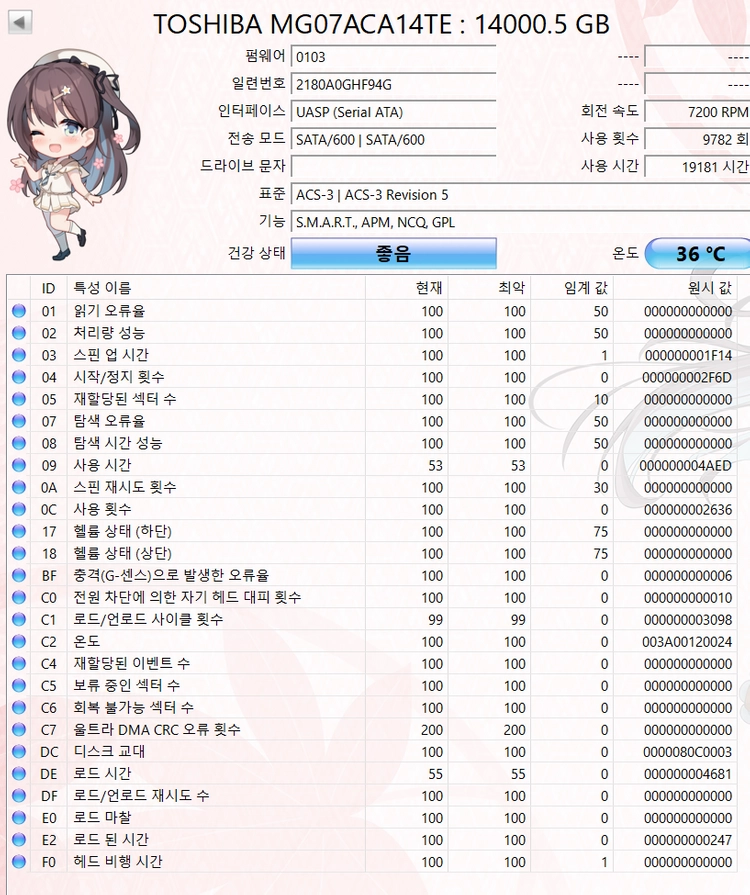Click power-on count field 9782 회
This screenshot has width=750, height=895.
(x=697, y=140)
